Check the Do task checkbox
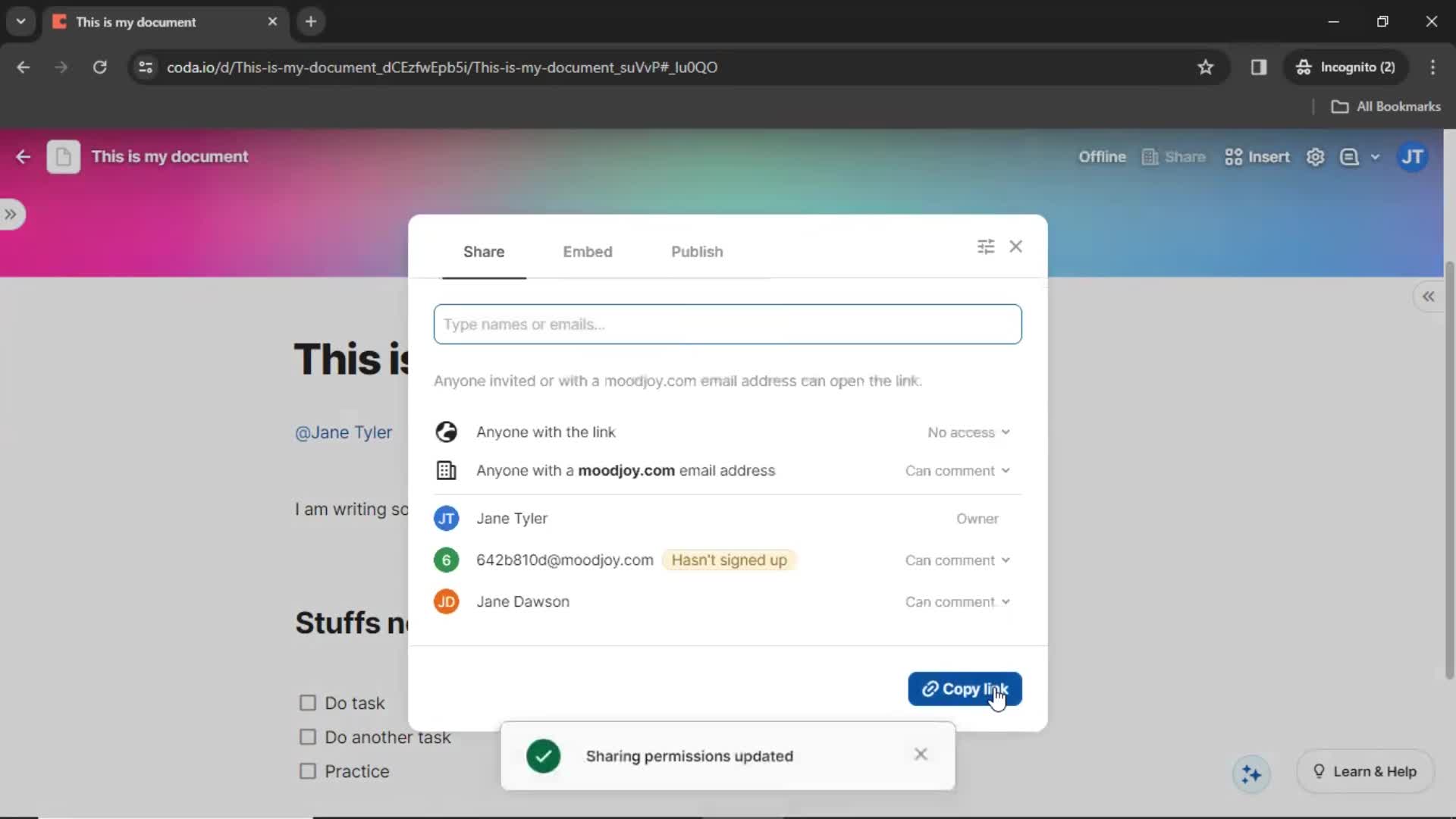Image resolution: width=1456 pixels, height=819 pixels. 307,703
